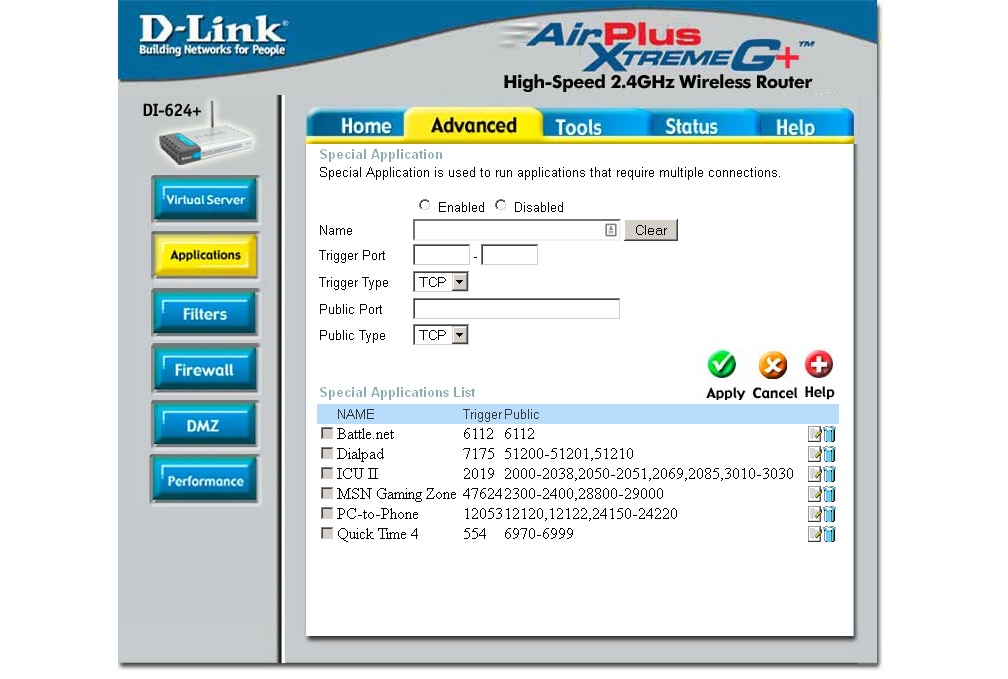Edit the Quick Time 4 entry
Image resolution: width=1008 pixels, height=679 pixels.
point(814,534)
